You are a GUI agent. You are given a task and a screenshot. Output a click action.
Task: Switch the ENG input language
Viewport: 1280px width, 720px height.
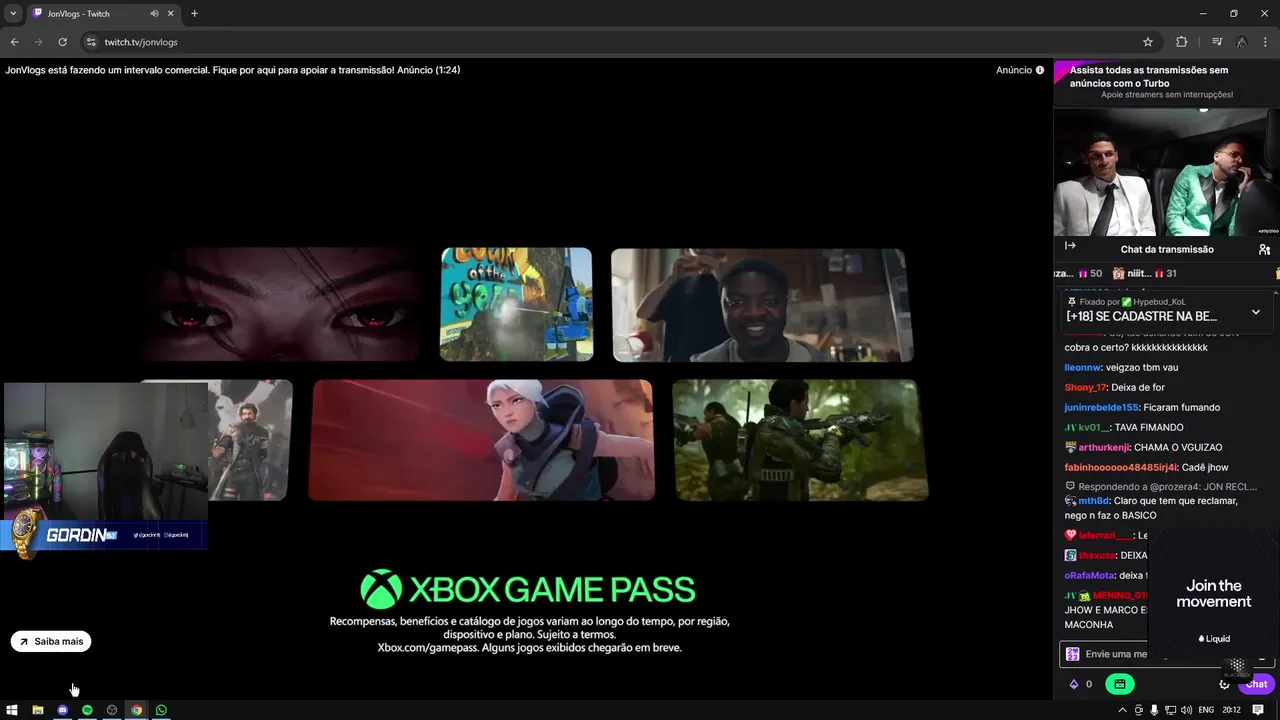[1207, 710]
